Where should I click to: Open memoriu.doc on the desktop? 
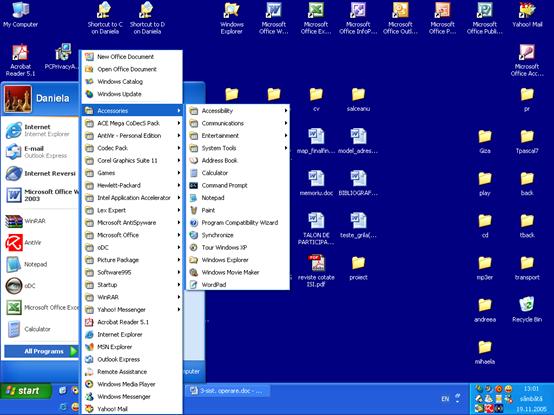click(316, 183)
